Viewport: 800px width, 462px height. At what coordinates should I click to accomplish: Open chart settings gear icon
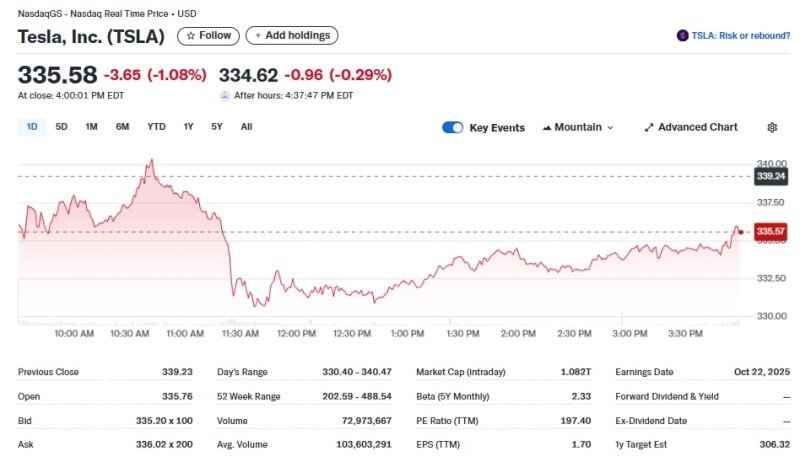coord(772,128)
